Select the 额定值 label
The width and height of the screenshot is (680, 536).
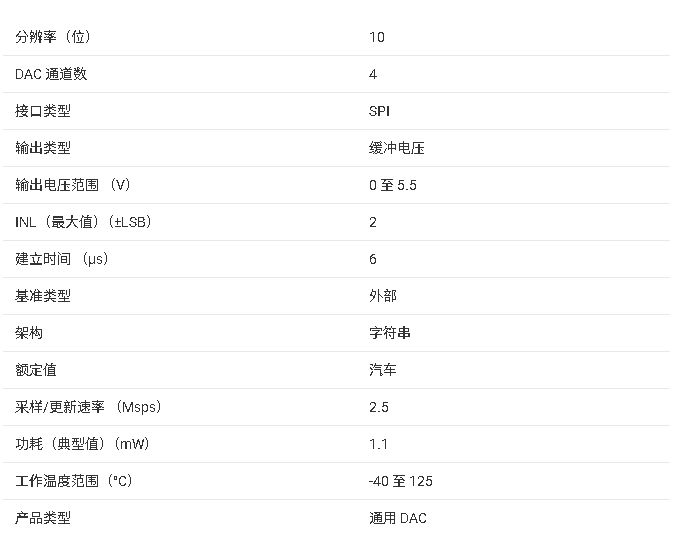point(36,370)
